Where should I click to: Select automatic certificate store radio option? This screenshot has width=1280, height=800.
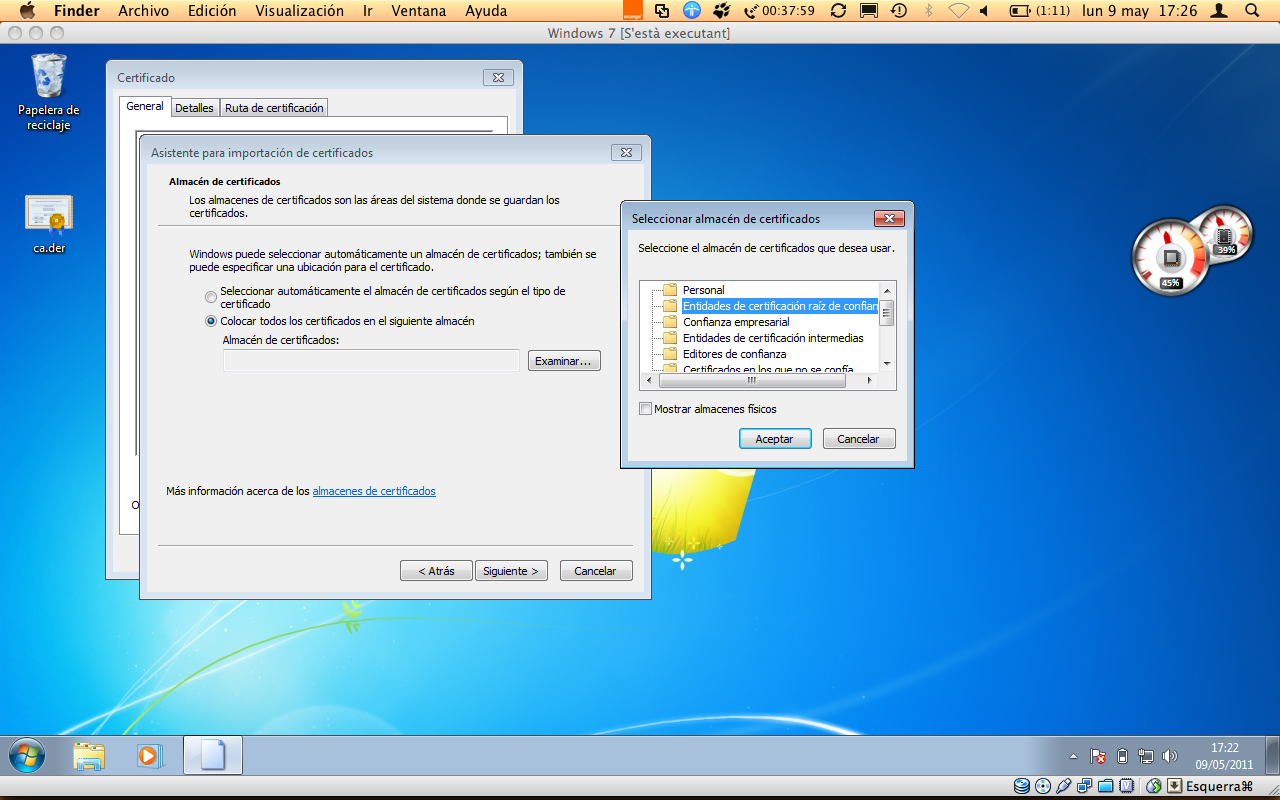pos(210,297)
